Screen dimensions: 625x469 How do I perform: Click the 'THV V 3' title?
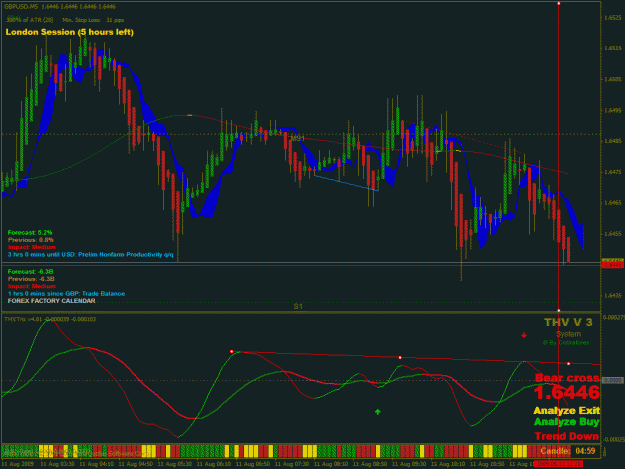(568, 322)
